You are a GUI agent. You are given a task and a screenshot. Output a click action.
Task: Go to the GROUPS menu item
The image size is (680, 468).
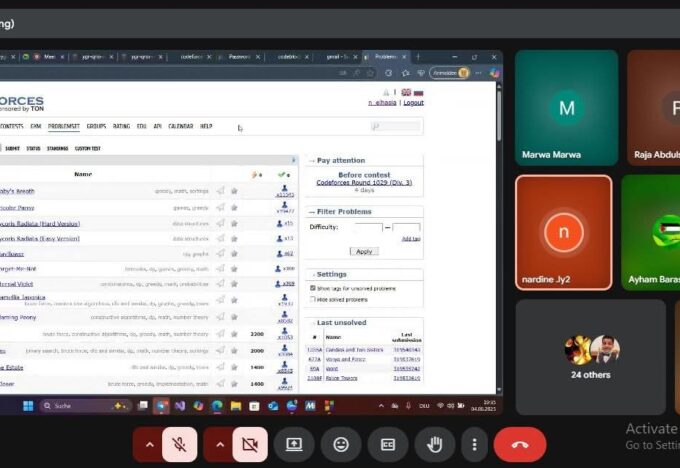click(97, 127)
